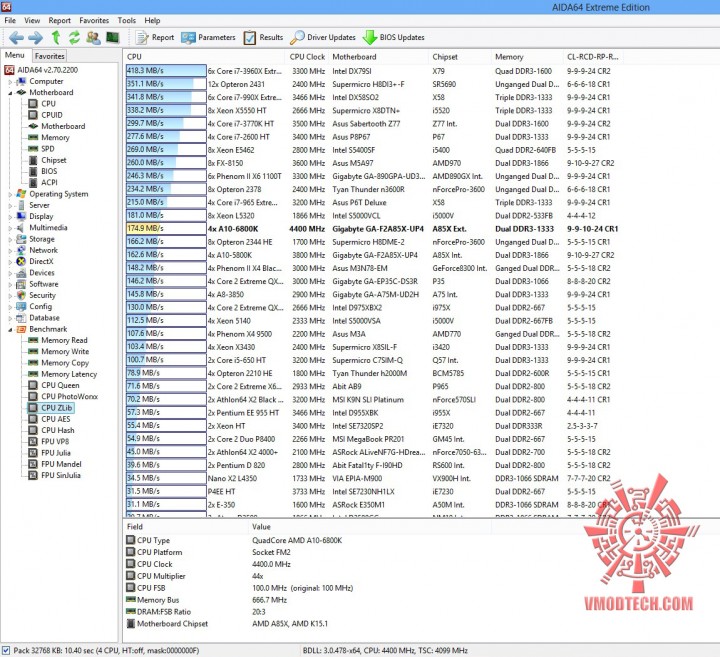Check for BIOS Updates

pos(394,37)
